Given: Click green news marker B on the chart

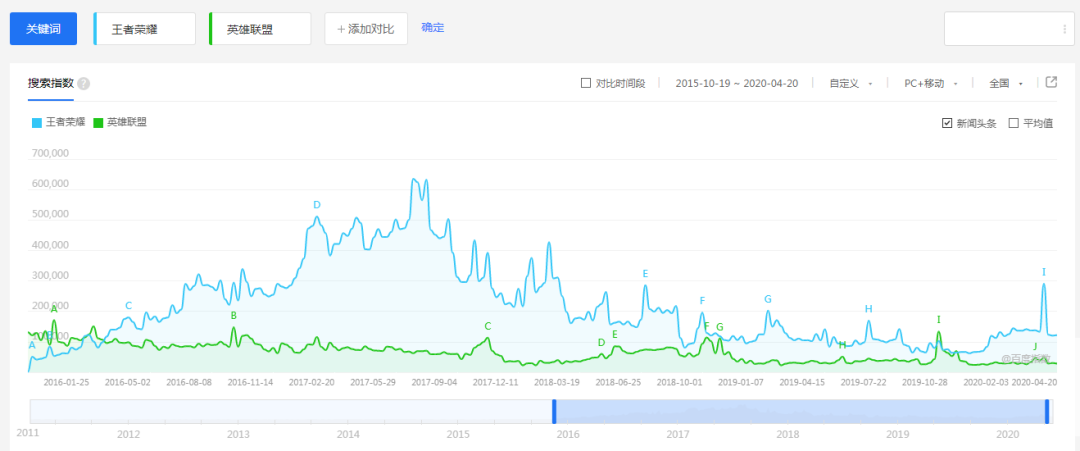Looking at the screenshot, I should pyautogui.click(x=234, y=316).
